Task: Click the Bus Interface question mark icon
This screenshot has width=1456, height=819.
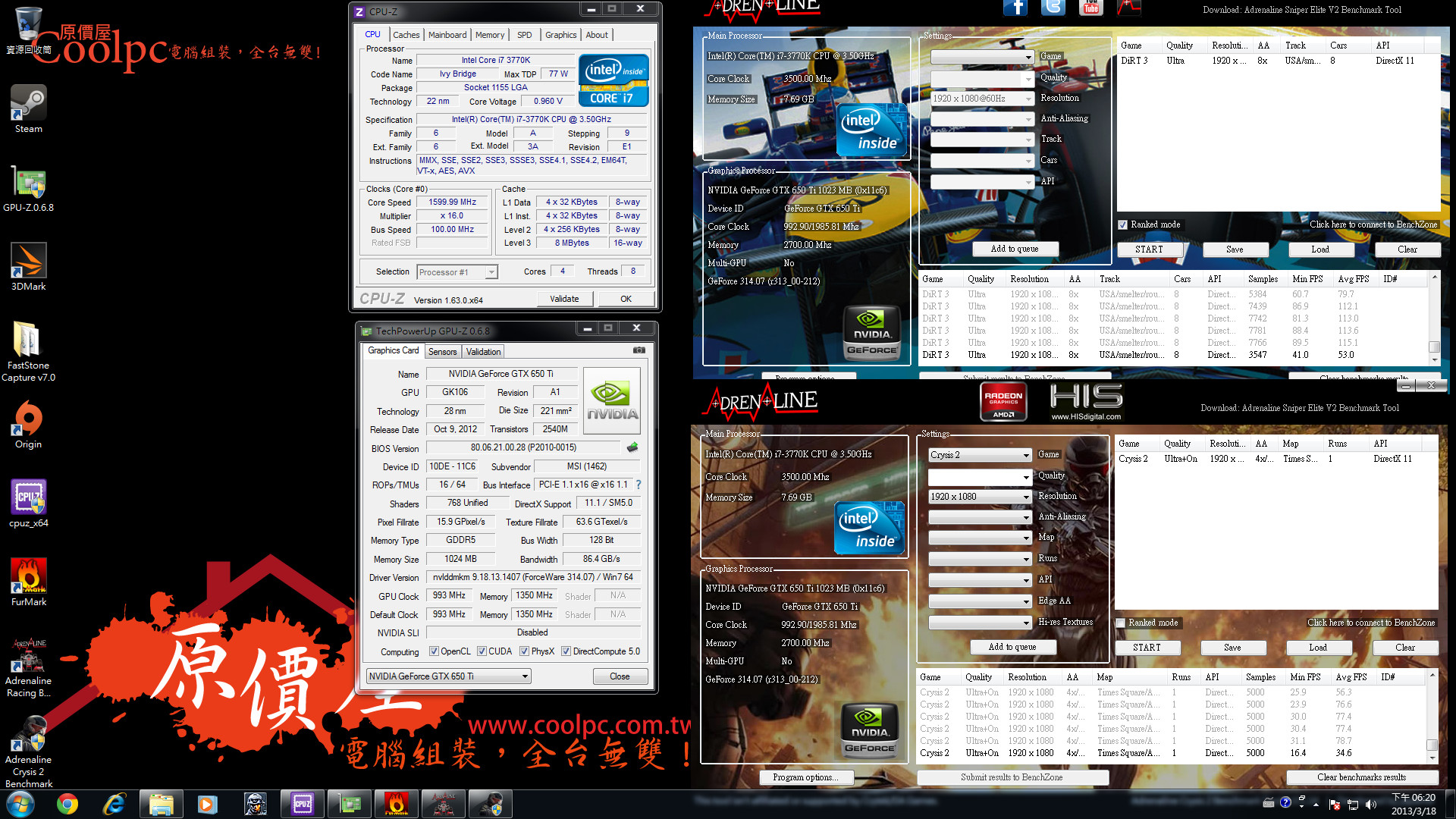Action: pos(639,485)
